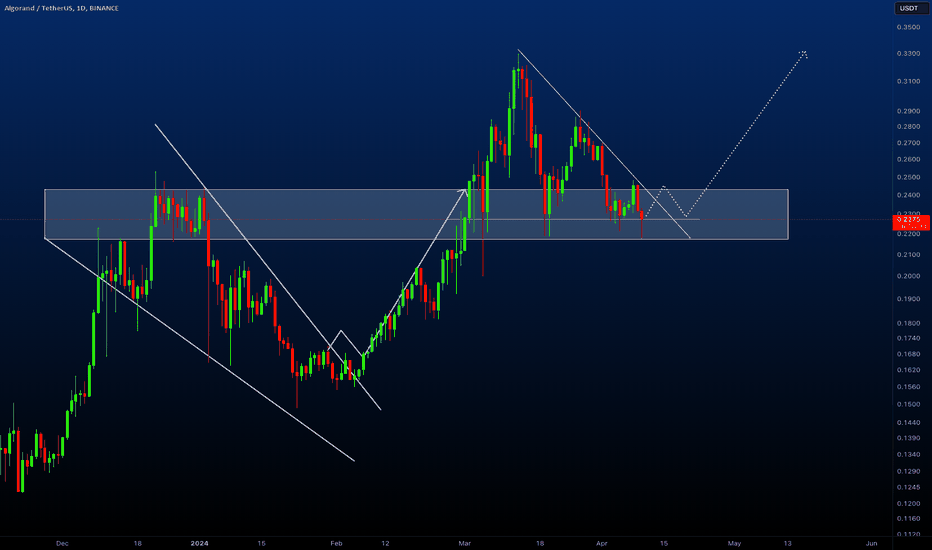Select the 0.1340 price axis label
This screenshot has width=932, height=550.
click(908, 455)
